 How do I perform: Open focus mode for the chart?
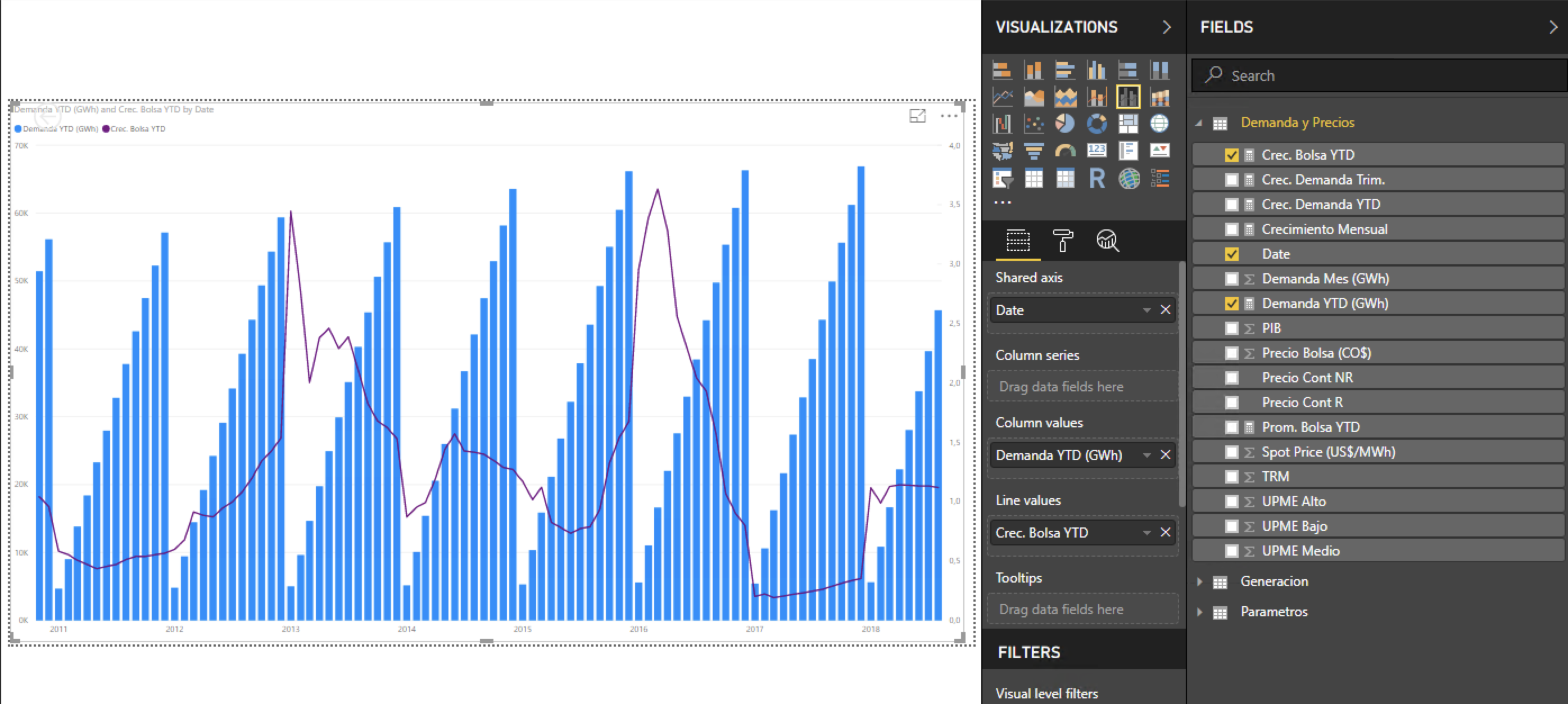pos(917,116)
